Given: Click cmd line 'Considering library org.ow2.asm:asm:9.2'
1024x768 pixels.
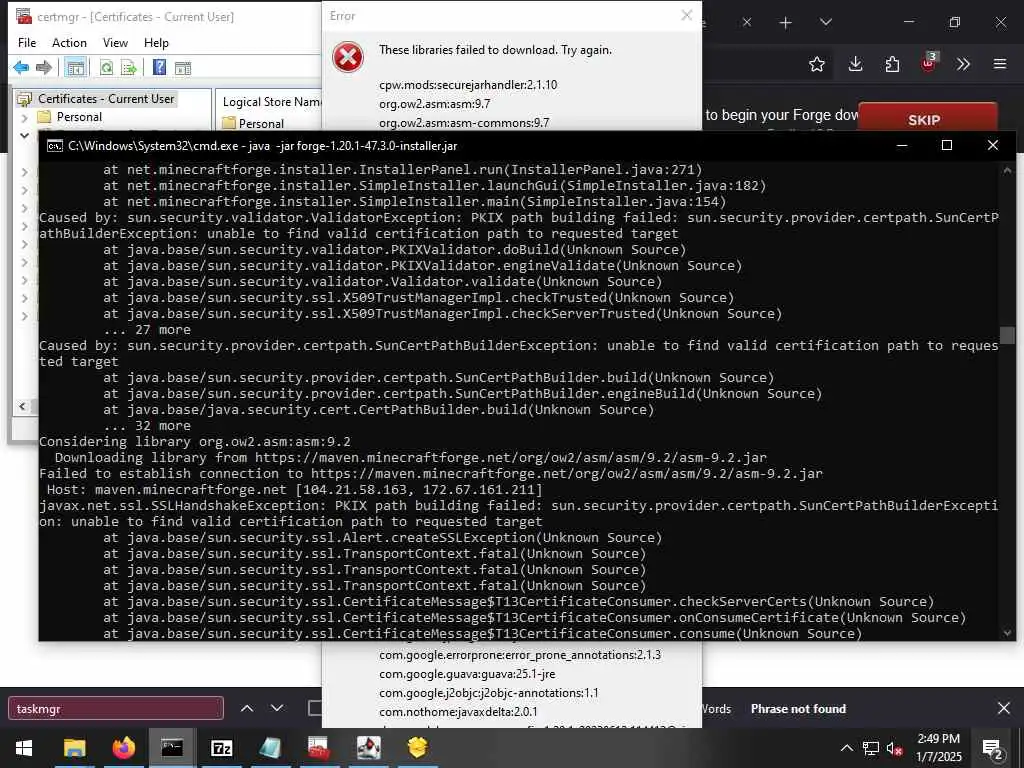Looking at the screenshot, I should tap(195, 442).
